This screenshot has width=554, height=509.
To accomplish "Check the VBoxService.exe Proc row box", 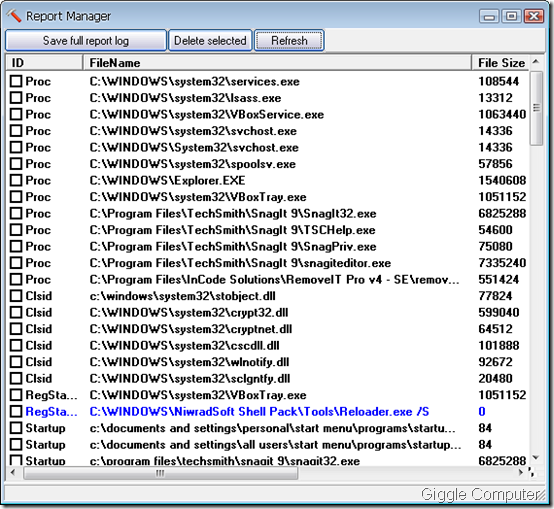I will click(16, 114).
